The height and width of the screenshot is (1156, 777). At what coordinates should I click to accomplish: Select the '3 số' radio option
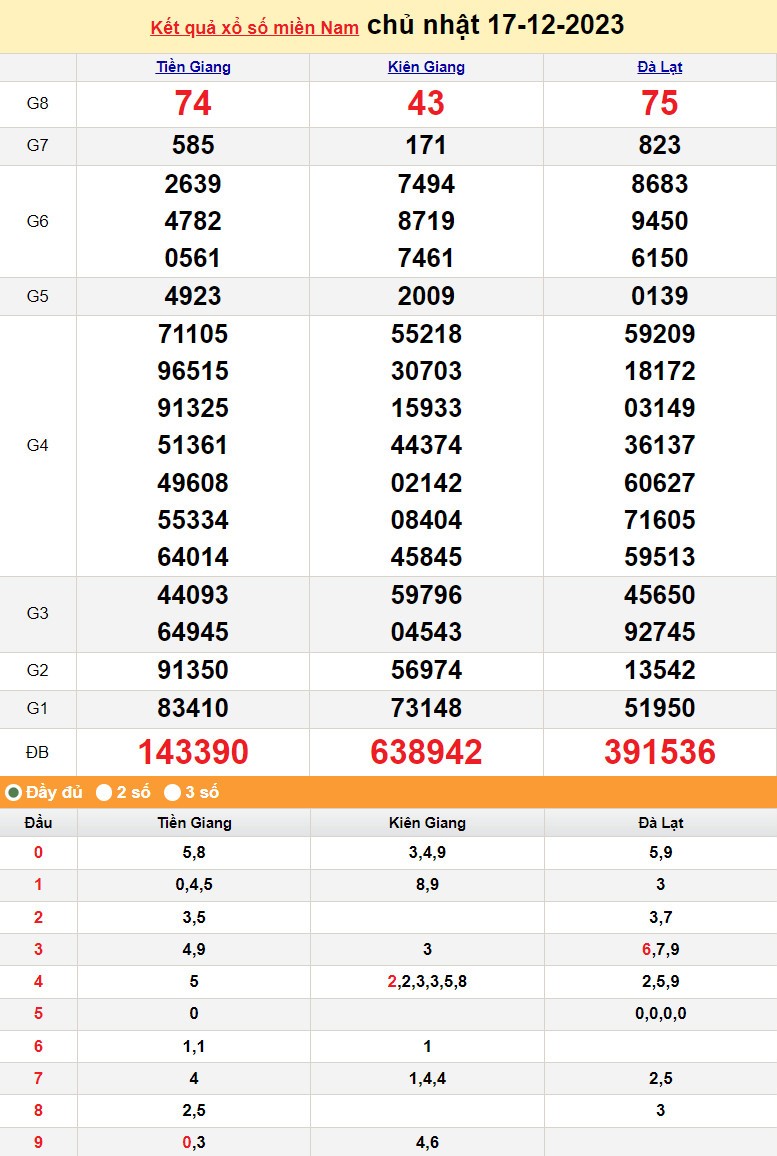pyautogui.click(x=173, y=793)
